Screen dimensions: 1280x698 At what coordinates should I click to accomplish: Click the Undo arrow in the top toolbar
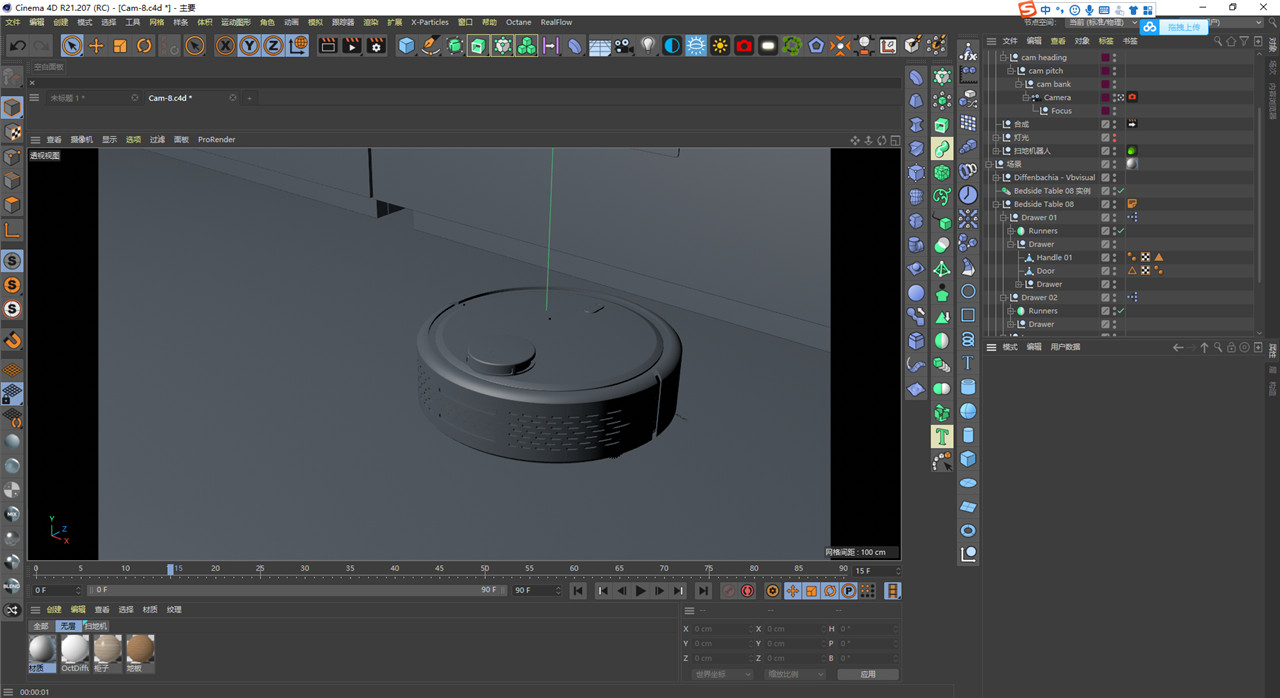tap(18, 45)
